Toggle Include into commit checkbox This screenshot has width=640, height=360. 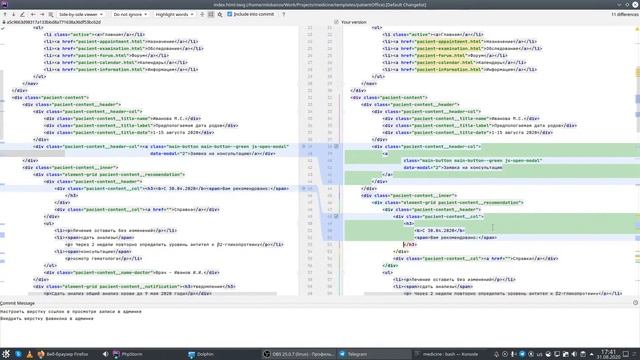point(229,14)
